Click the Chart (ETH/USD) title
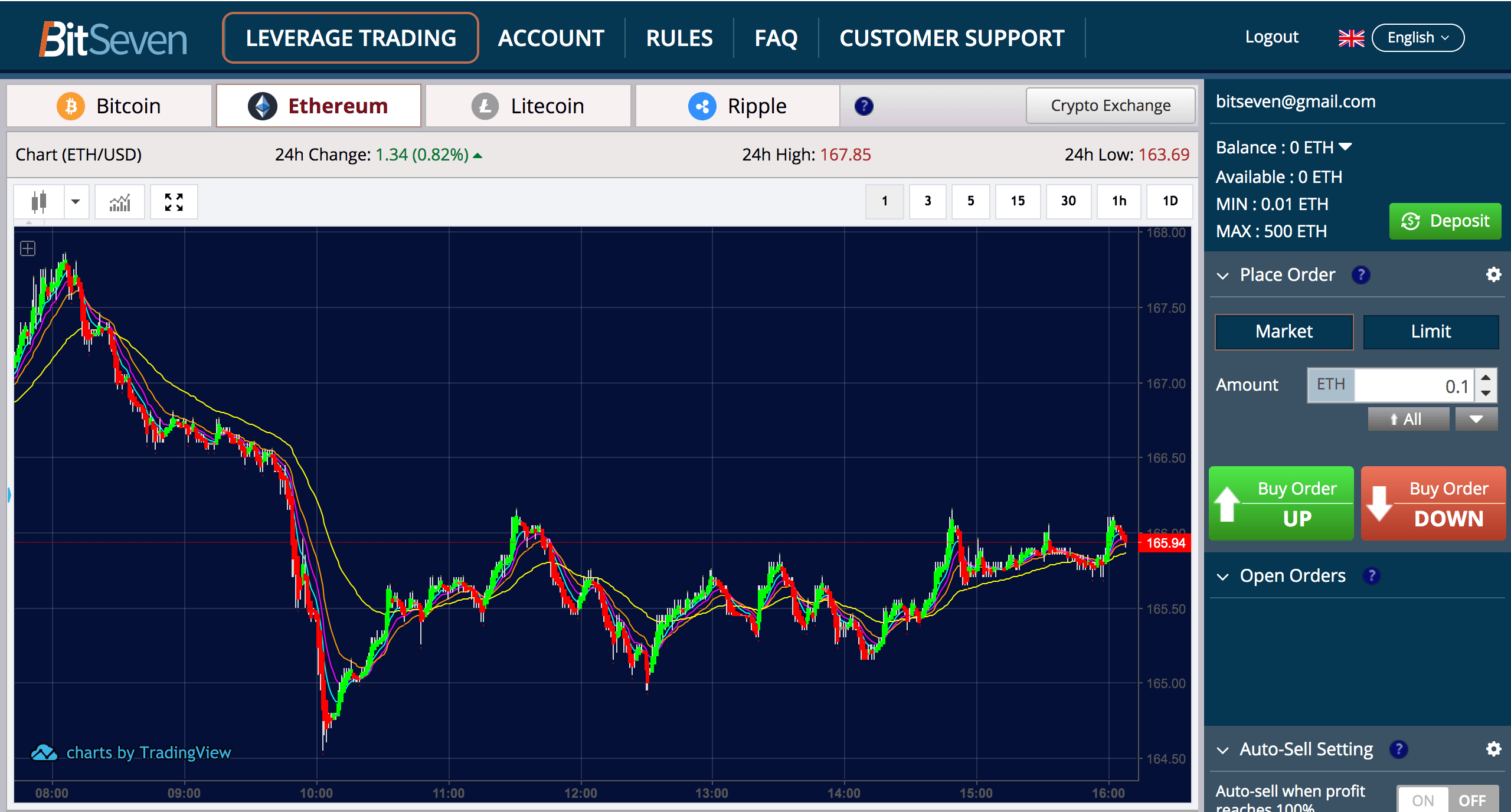Image resolution: width=1511 pixels, height=812 pixels. (79, 155)
